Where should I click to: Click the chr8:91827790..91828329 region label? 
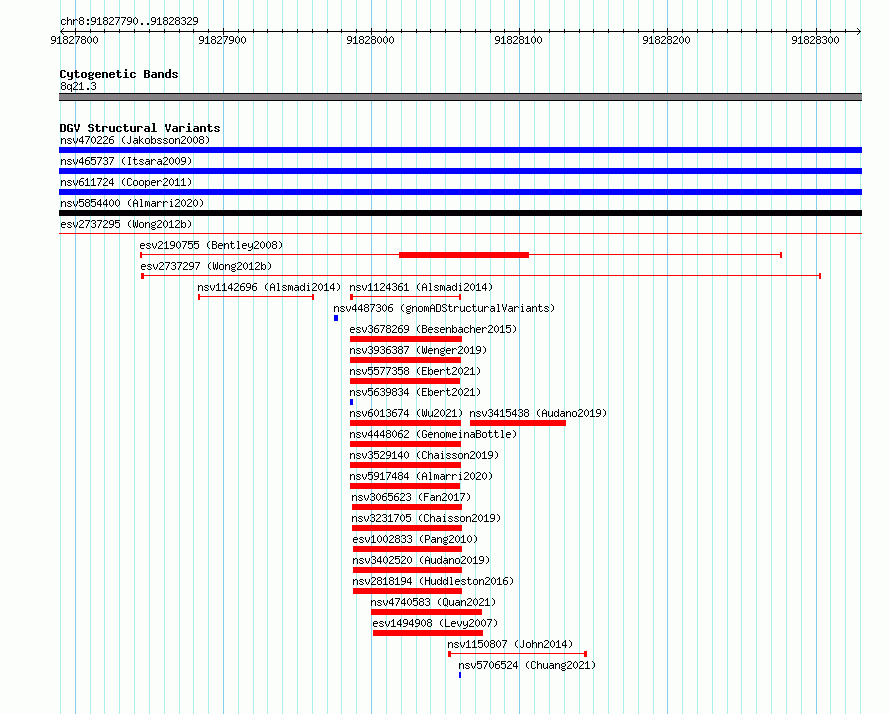pos(129,21)
